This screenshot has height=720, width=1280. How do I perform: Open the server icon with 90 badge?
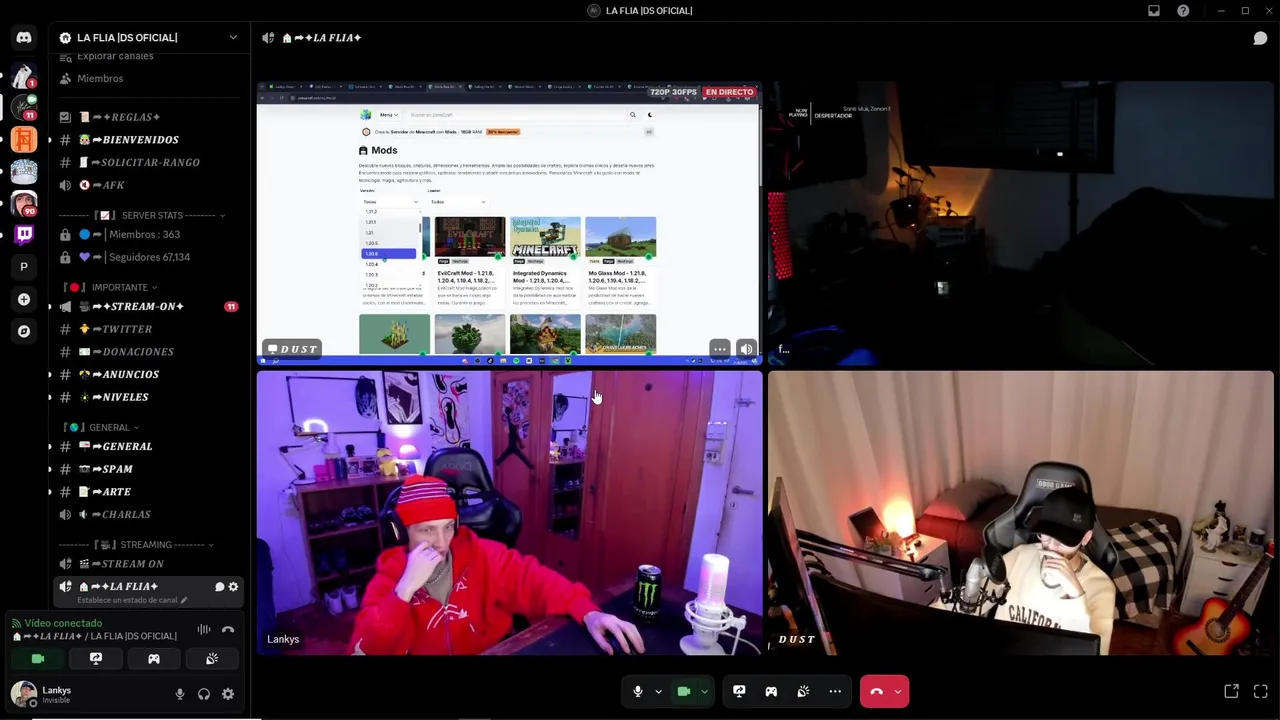tap(24, 203)
